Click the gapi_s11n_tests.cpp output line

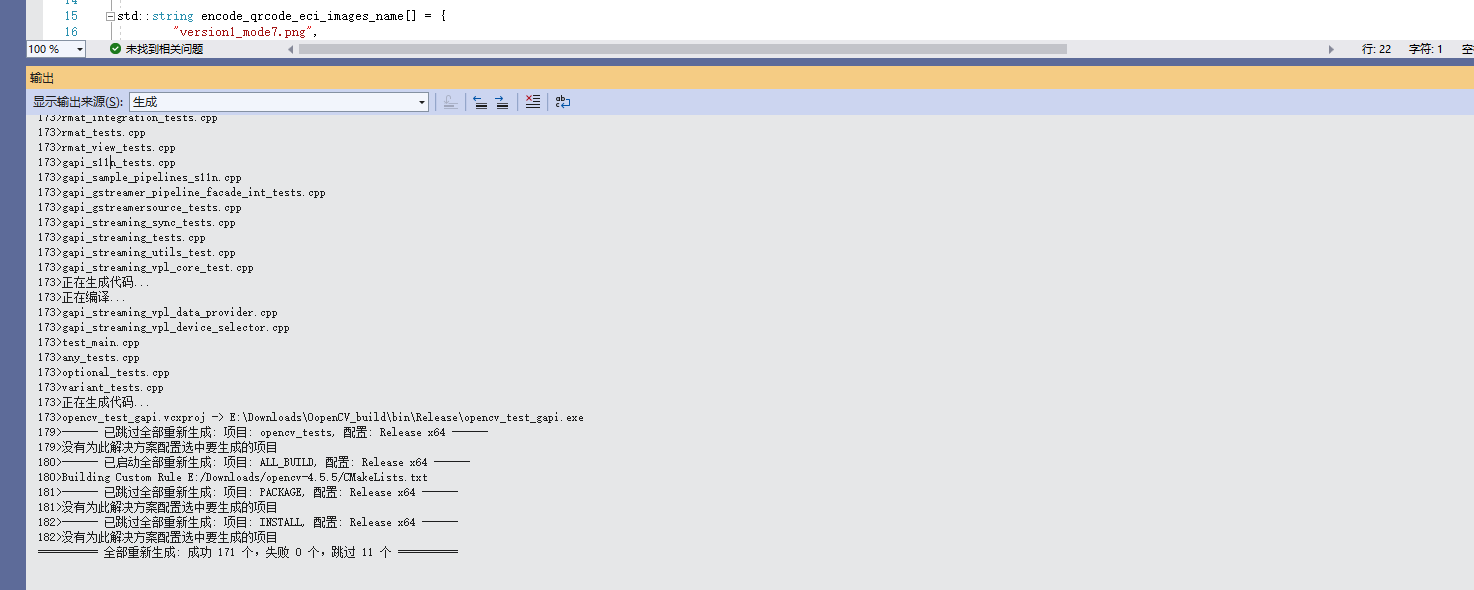point(107,162)
